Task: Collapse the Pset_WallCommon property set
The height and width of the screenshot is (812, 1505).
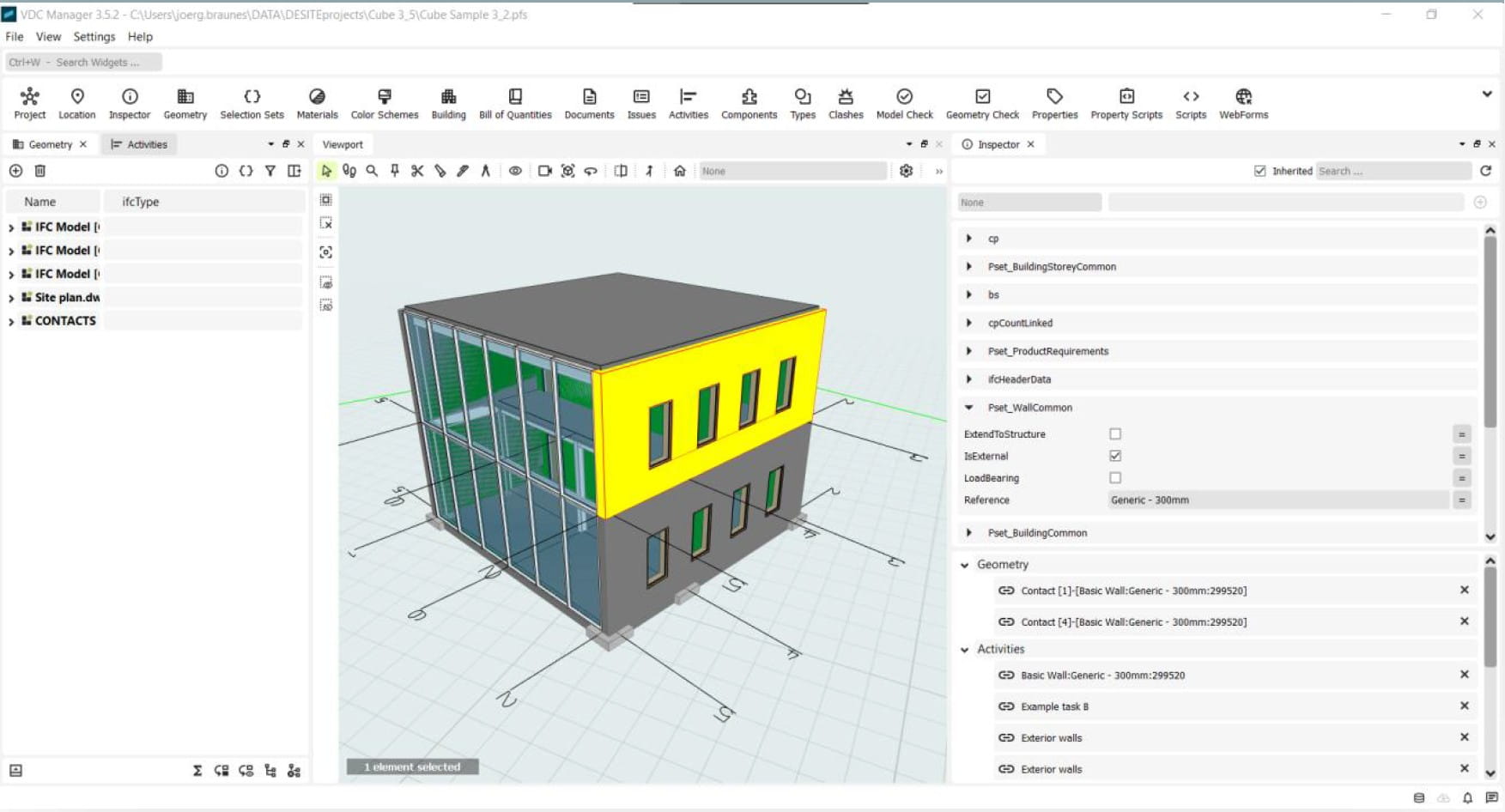Action: click(969, 408)
